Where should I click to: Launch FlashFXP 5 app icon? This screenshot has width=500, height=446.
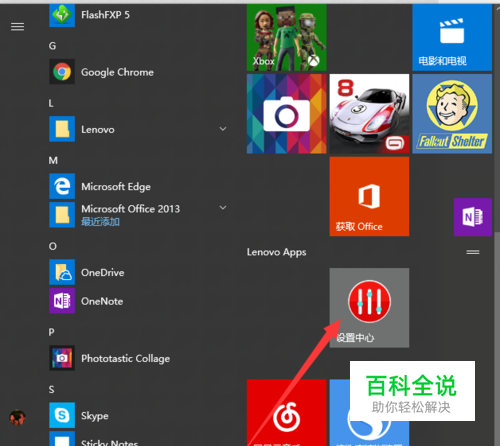62,15
